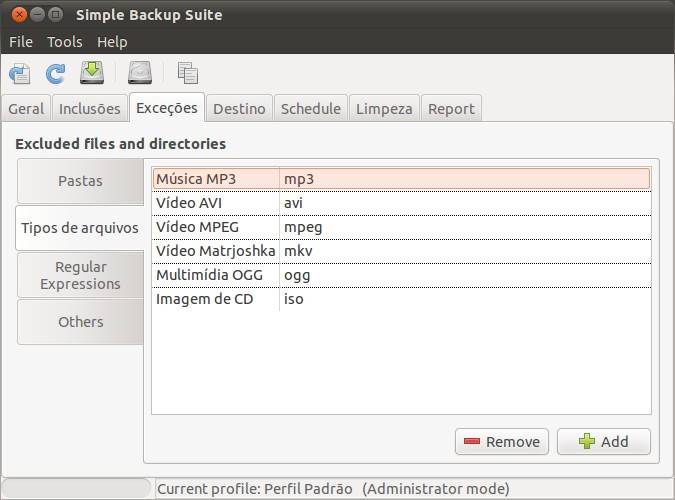Select the Imagem de CD row
This screenshot has height=500, width=675.
[401, 299]
